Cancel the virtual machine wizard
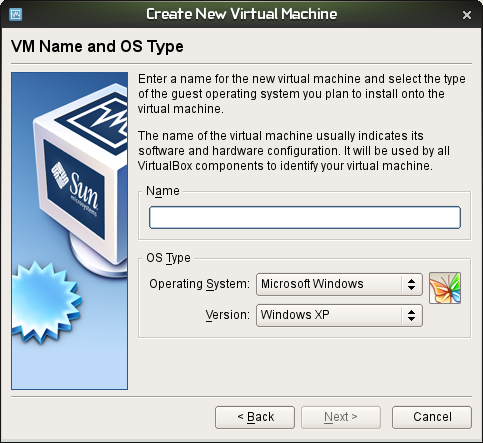The height and width of the screenshot is (443, 483). 432,417
